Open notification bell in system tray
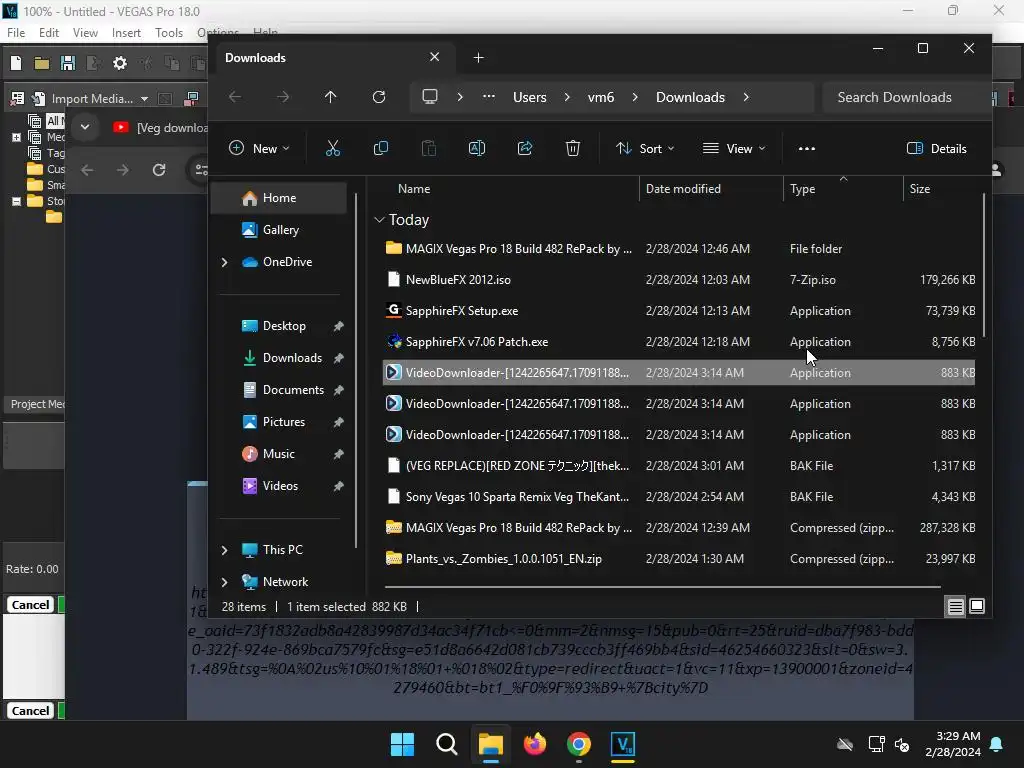This screenshot has width=1024, height=768. coord(997,744)
